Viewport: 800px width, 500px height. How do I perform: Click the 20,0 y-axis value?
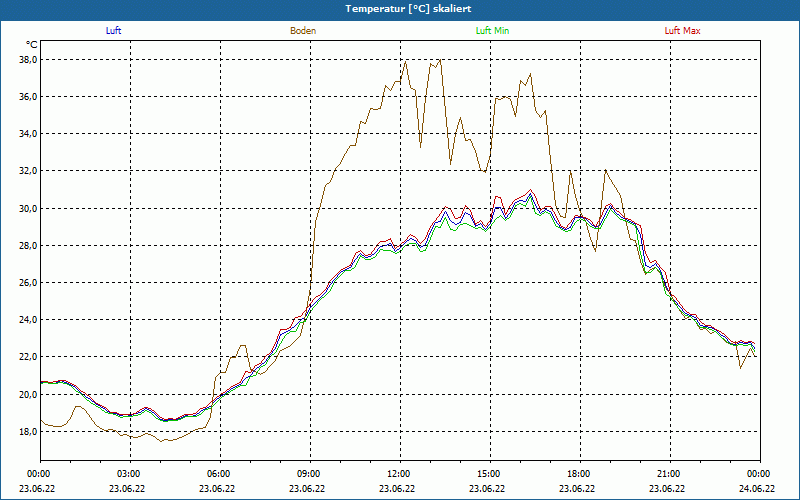(x=27, y=394)
